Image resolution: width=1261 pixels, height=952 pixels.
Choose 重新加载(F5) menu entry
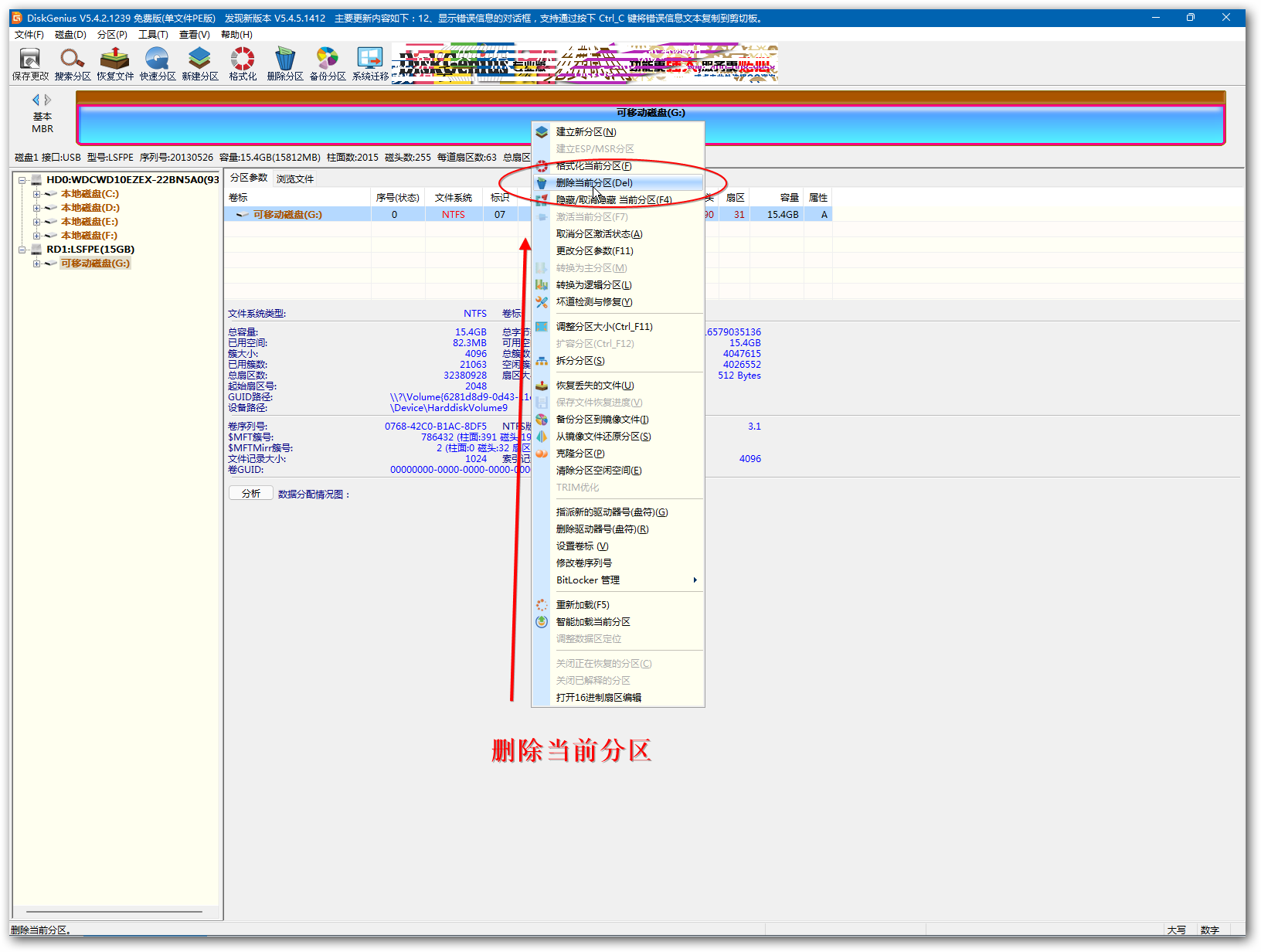618,605
